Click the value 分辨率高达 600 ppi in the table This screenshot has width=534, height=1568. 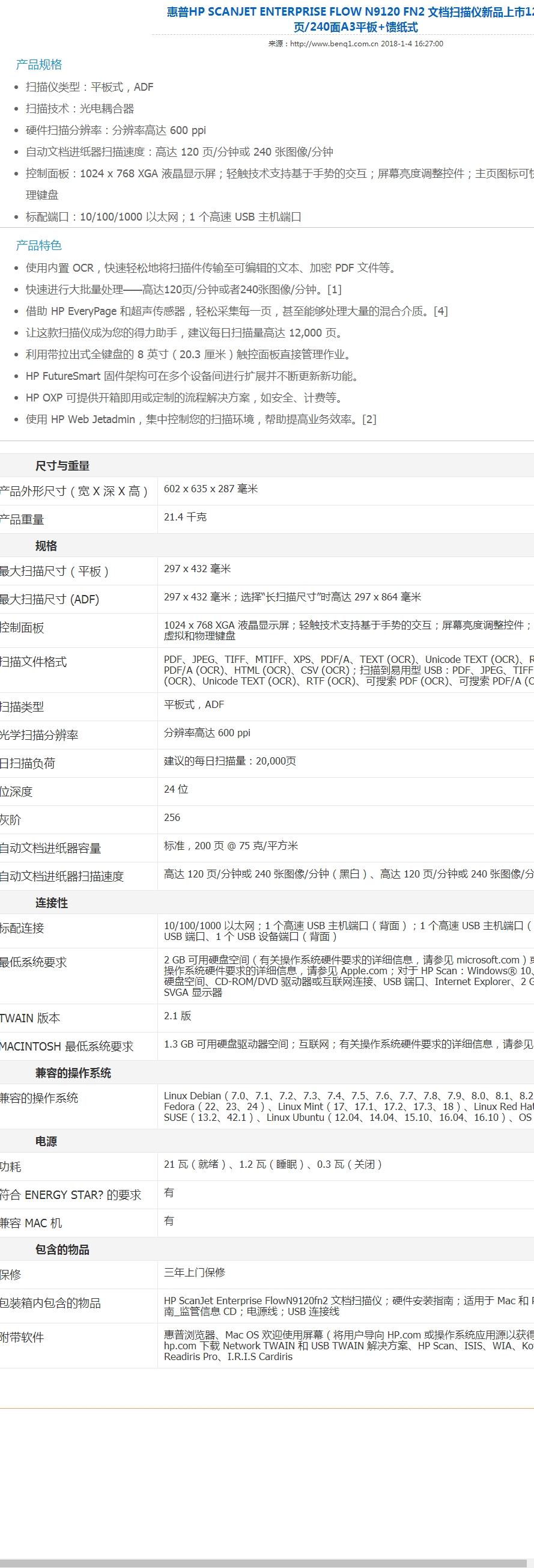(207, 733)
